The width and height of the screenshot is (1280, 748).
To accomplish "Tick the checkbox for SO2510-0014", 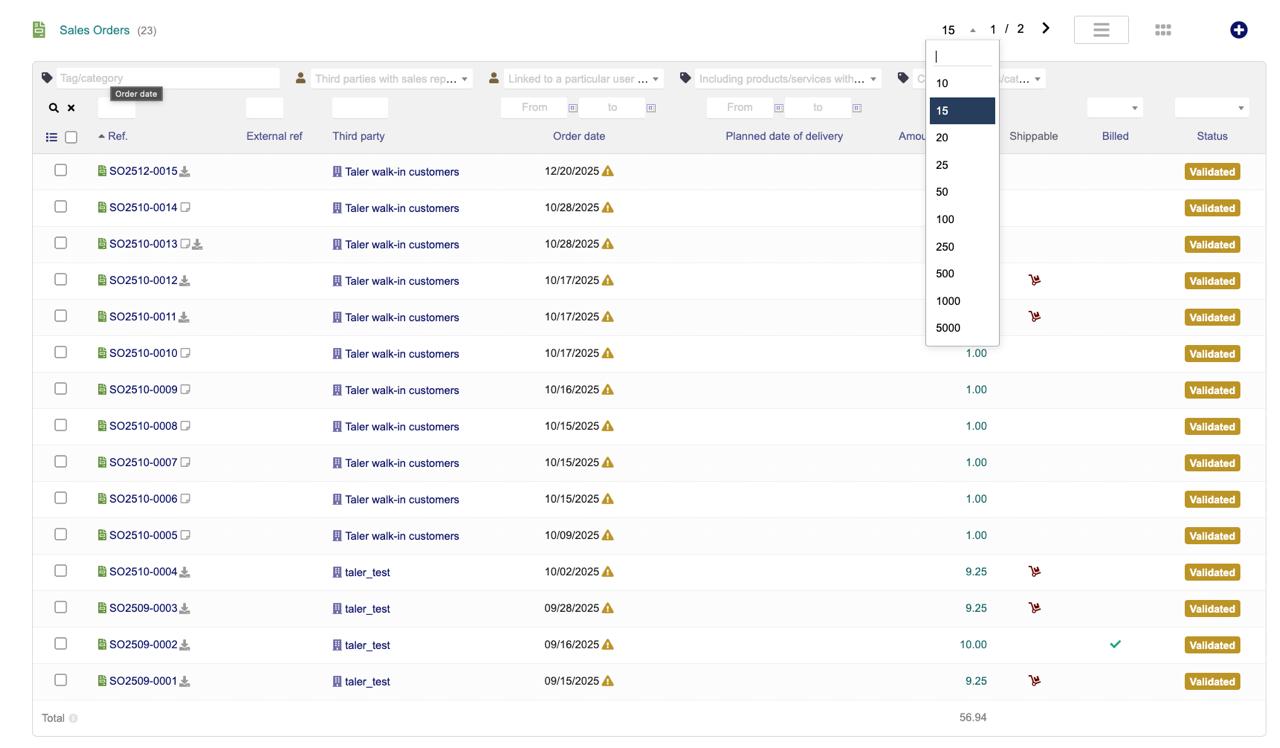I will tap(61, 207).
